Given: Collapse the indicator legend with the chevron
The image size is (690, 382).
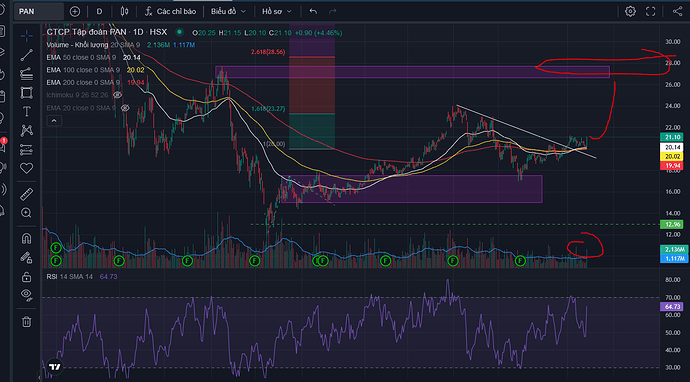Looking at the screenshot, I should click(54, 121).
